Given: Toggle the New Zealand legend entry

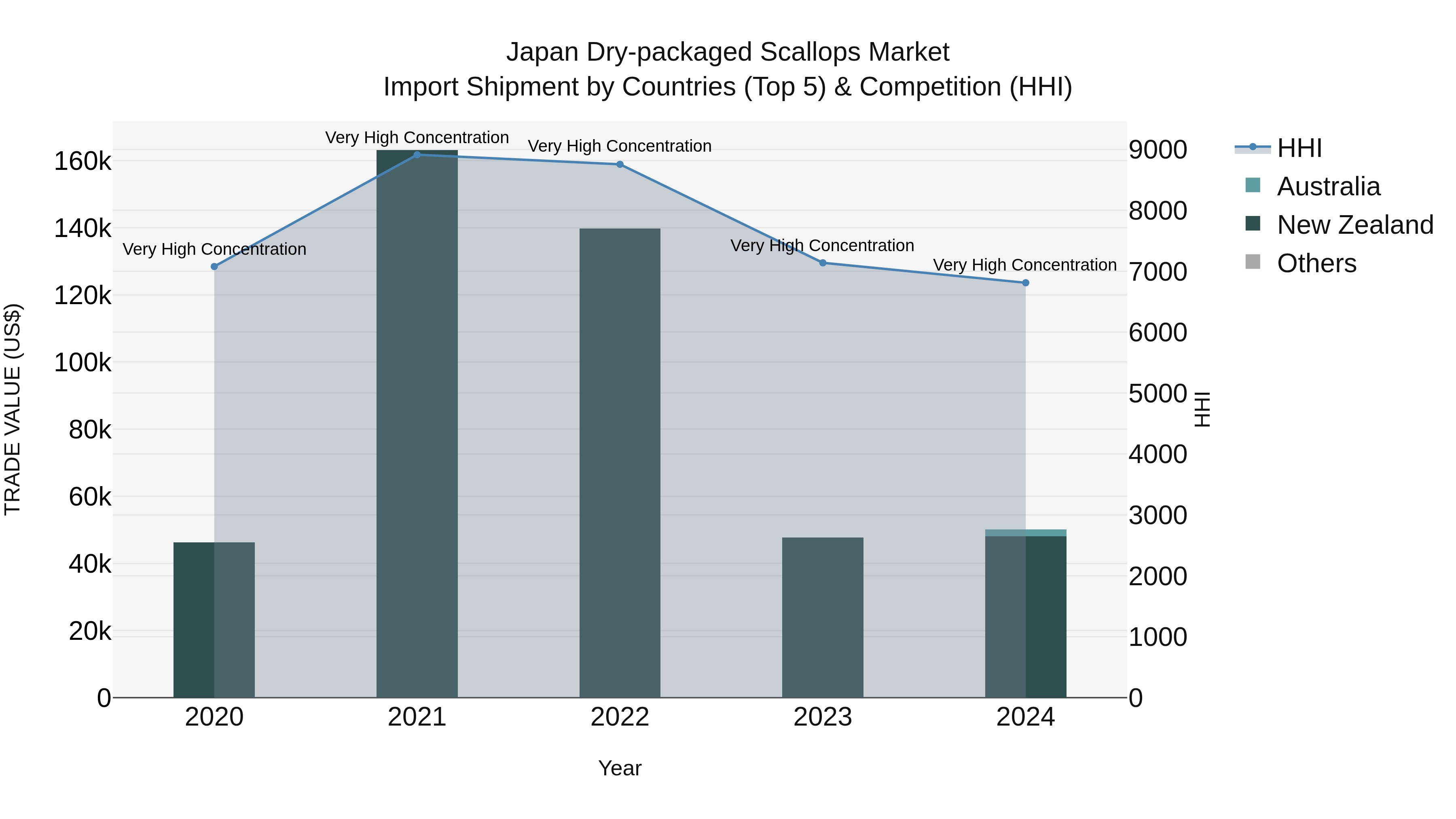Looking at the screenshot, I should (x=1339, y=225).
